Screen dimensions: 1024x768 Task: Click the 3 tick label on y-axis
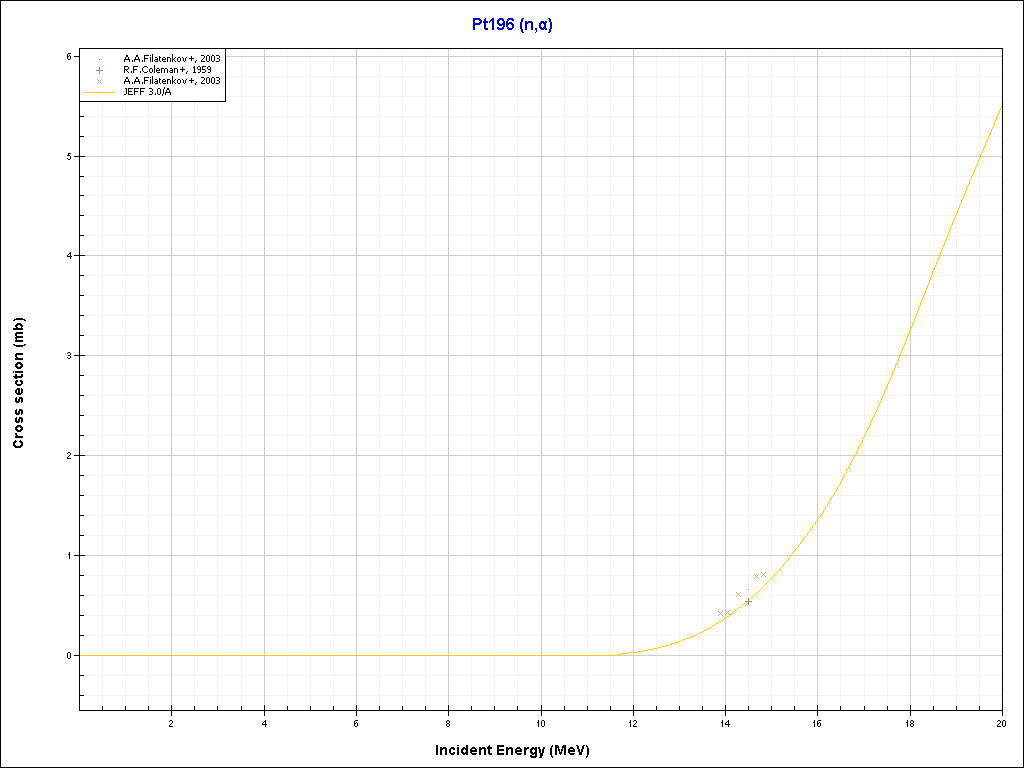click(x=68, y=356)
